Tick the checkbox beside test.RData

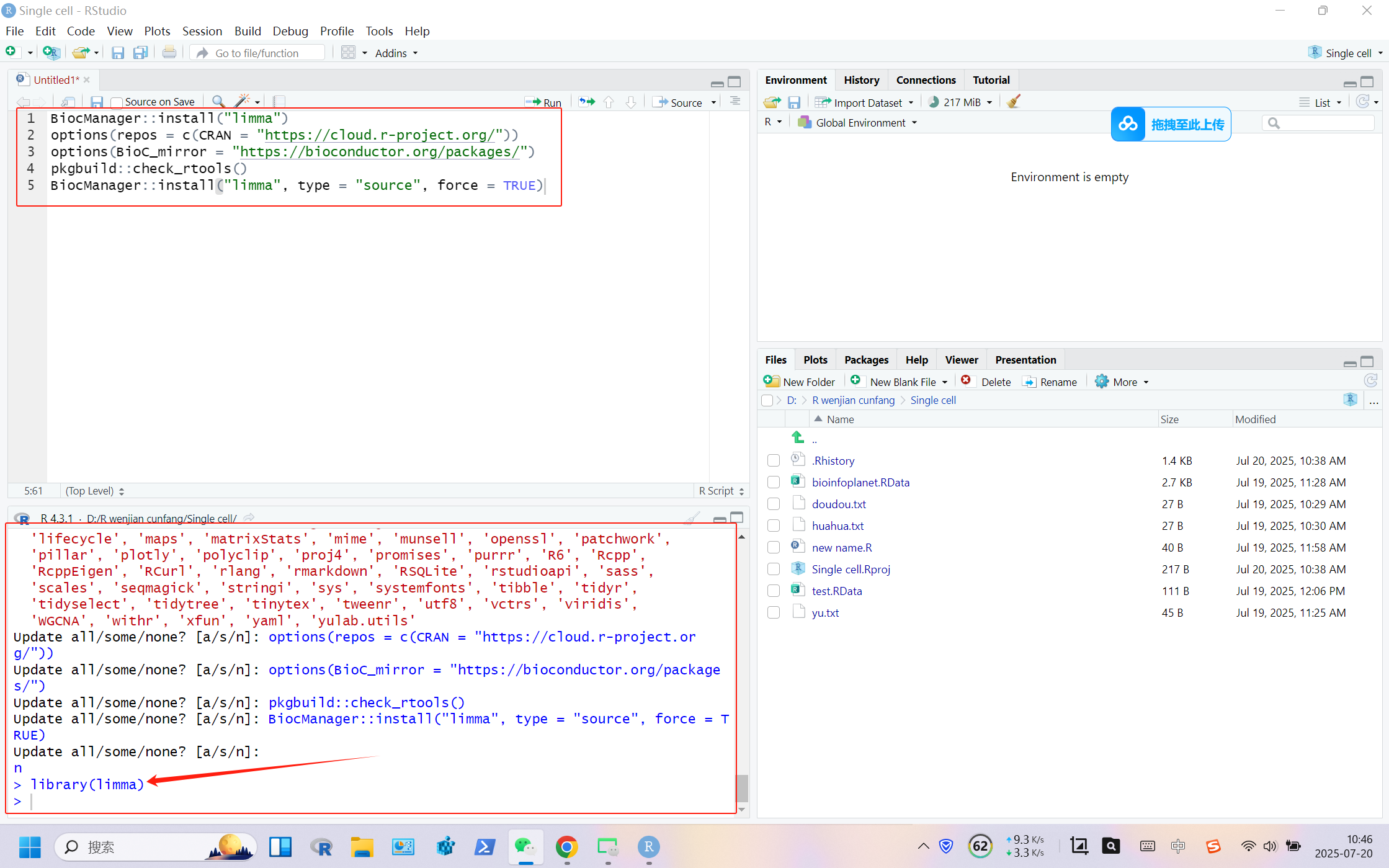pyautogui.click(x=773, y=591)
